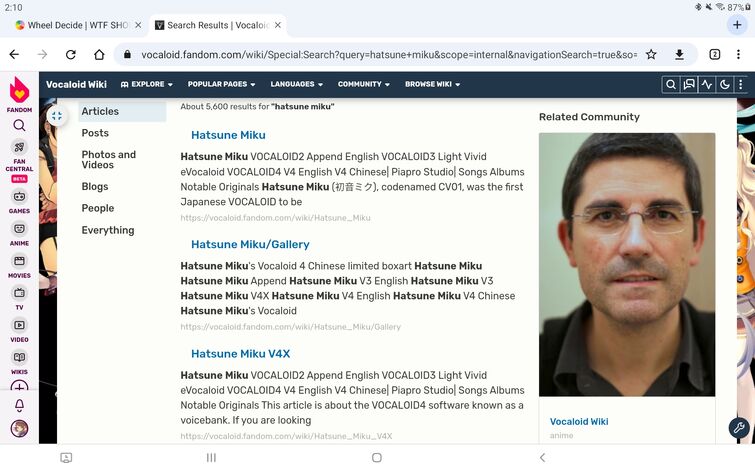
Task: Select the Articles search filter
Action: tap(122, 111)
